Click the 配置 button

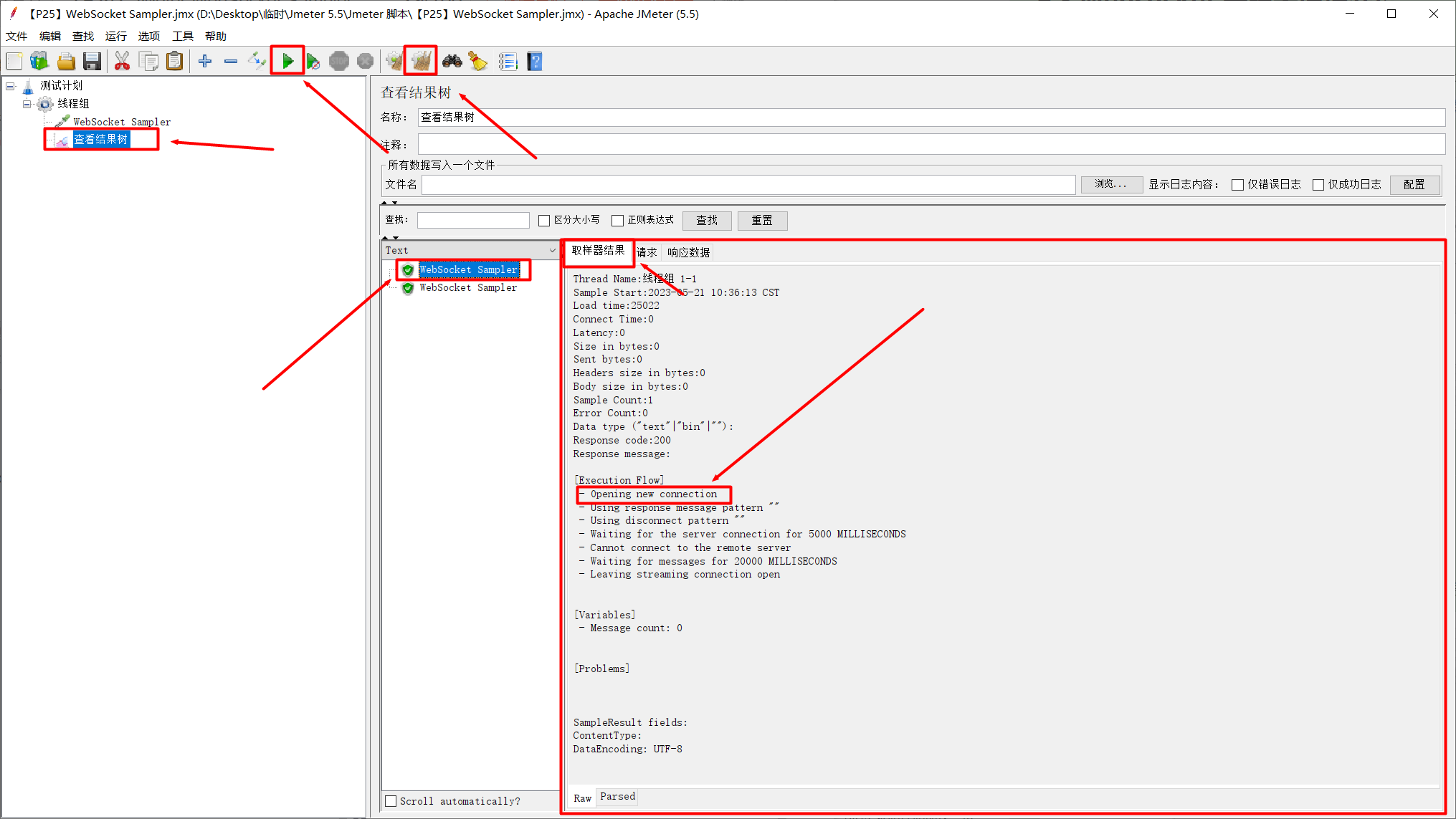[1414, 185]
